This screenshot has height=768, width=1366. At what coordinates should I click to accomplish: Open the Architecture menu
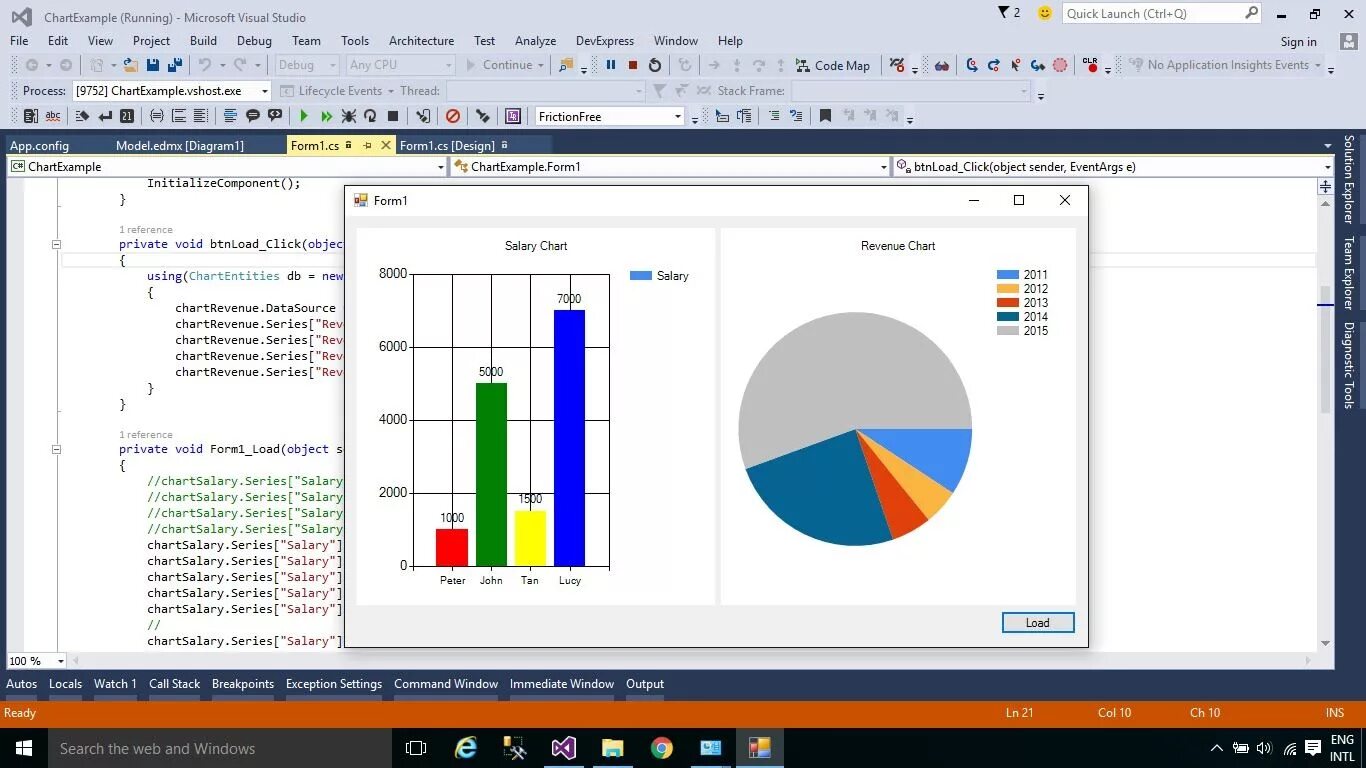pyautogui.click(x=421, y=41)
